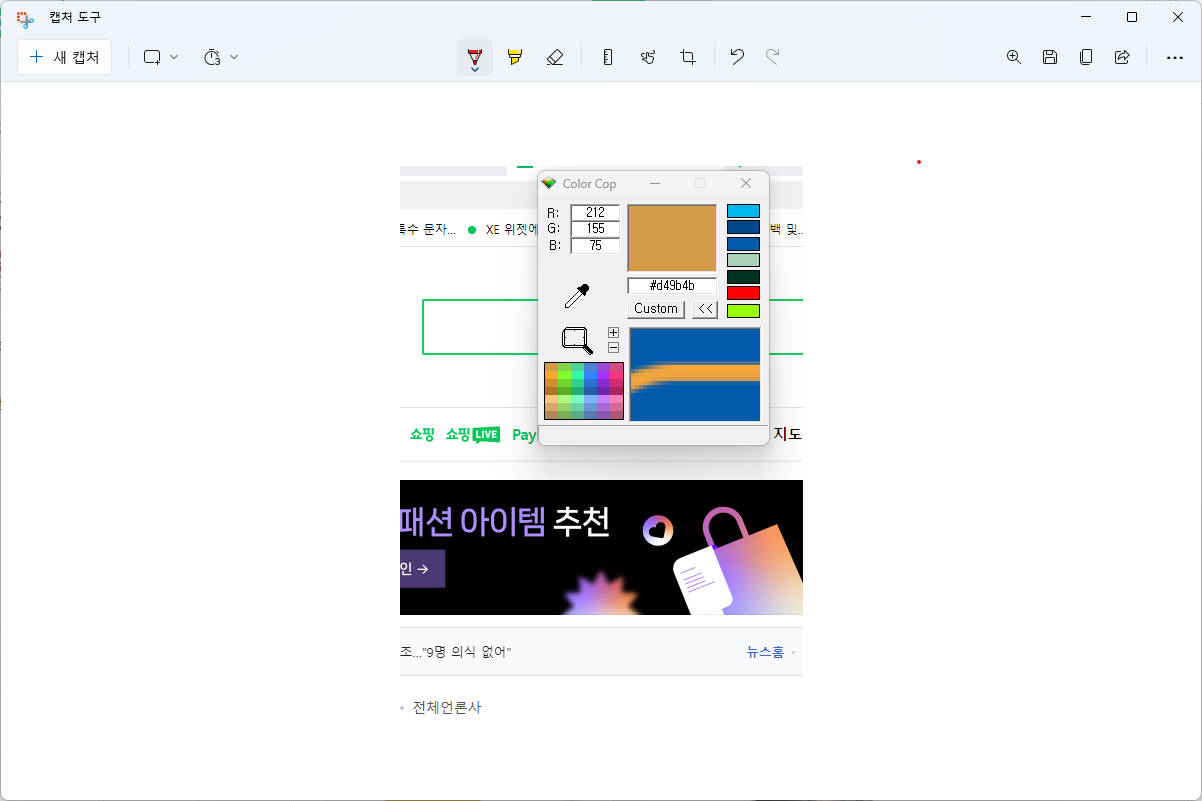Undo the last edit

tap(737, 57)
